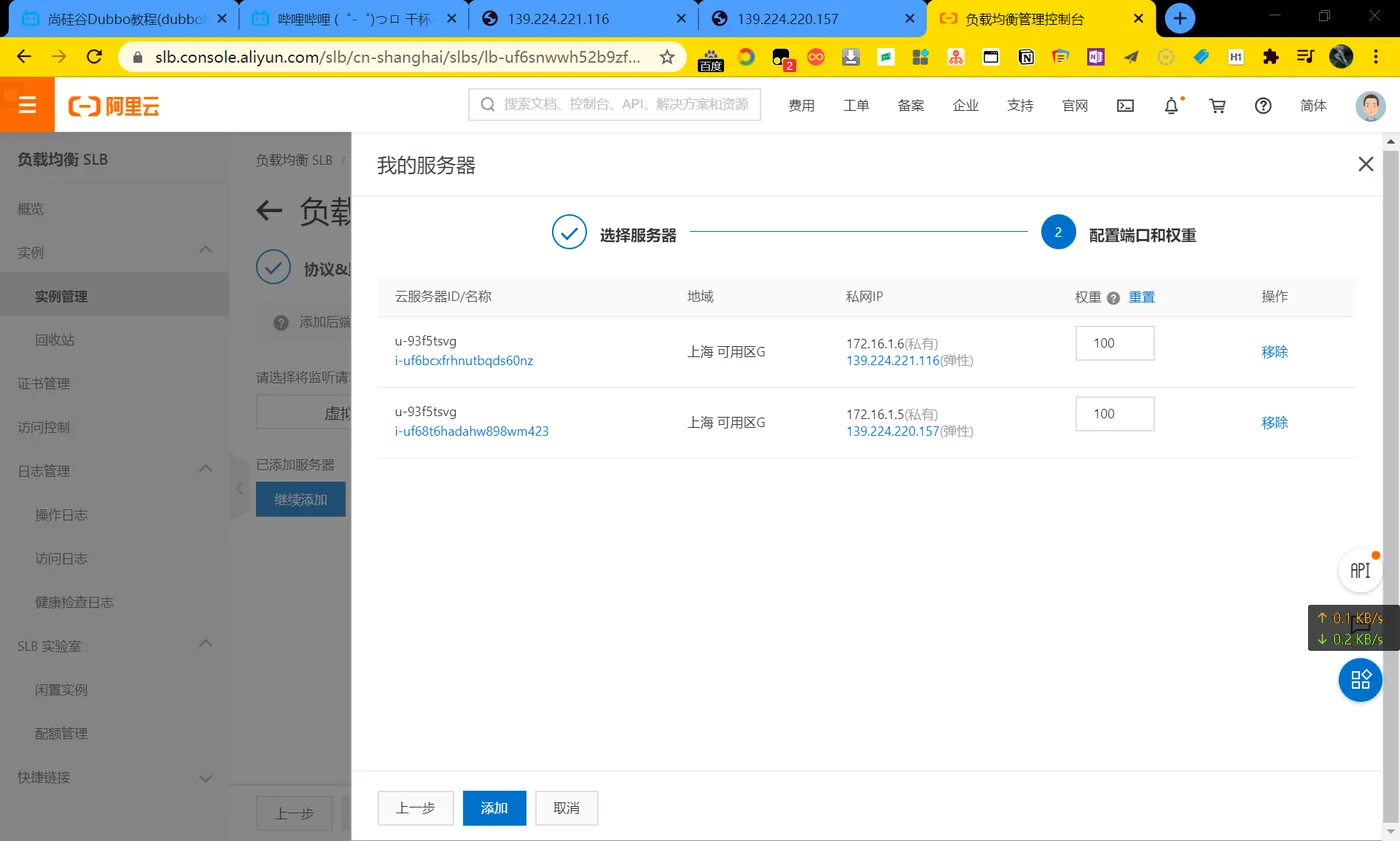Collapse the SLB 实验室 section
Image resolution: width=1400 pixels, height=841 pixels.
click(x=206, y=644)
